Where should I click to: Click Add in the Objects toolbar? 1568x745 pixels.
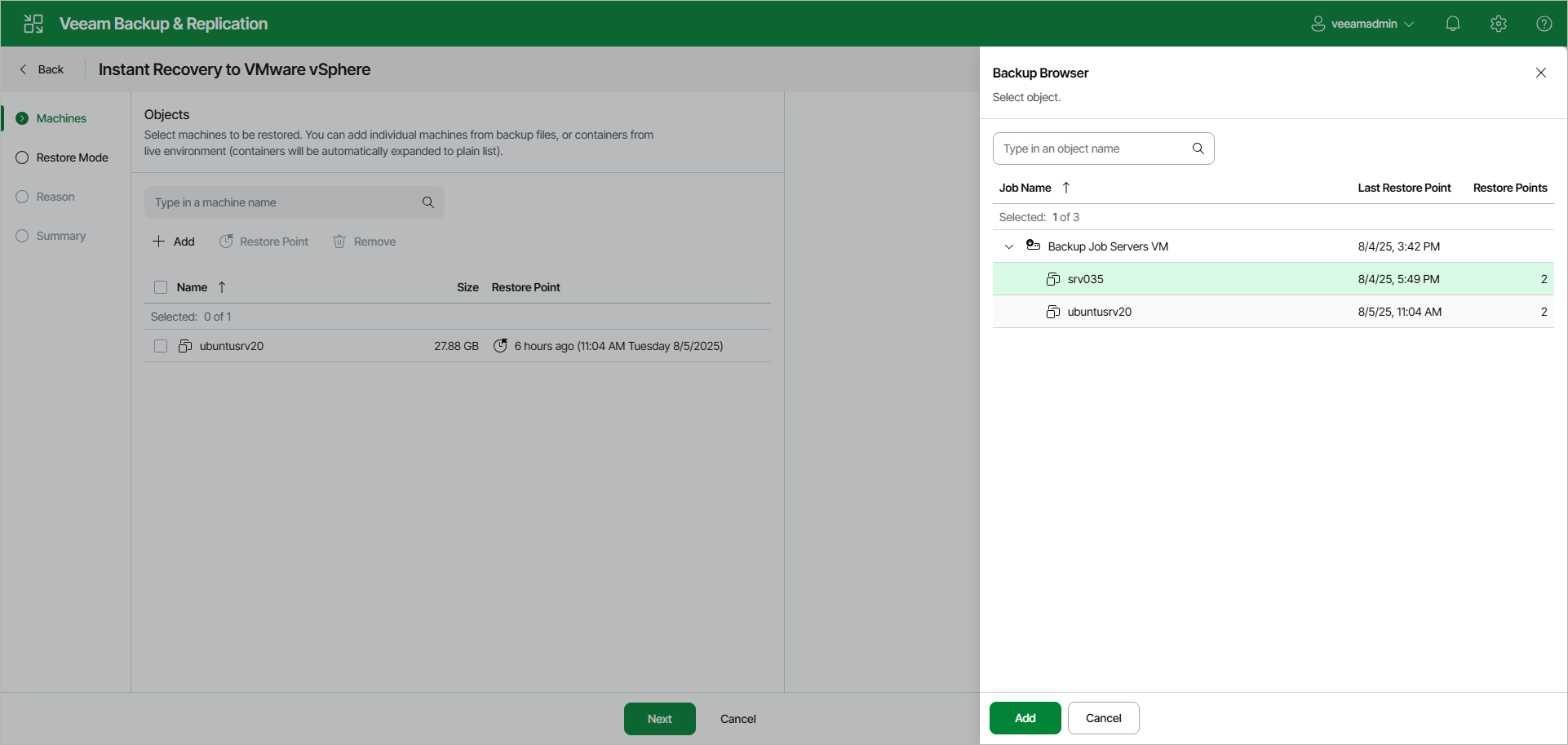[x=174, y=242]
